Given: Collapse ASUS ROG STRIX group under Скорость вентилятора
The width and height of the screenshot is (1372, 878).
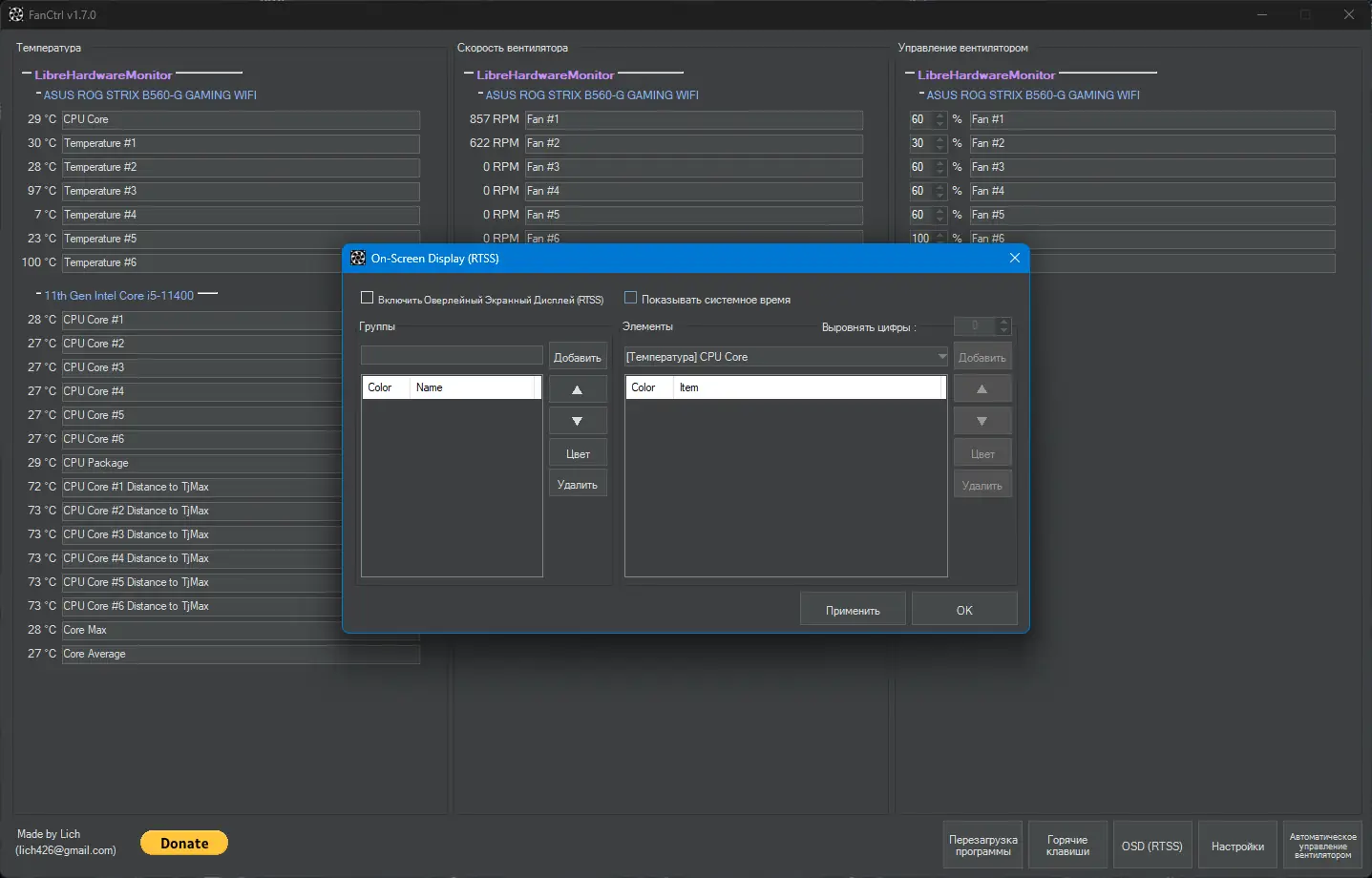Looking at the screenshot, I should coord(480,94).
